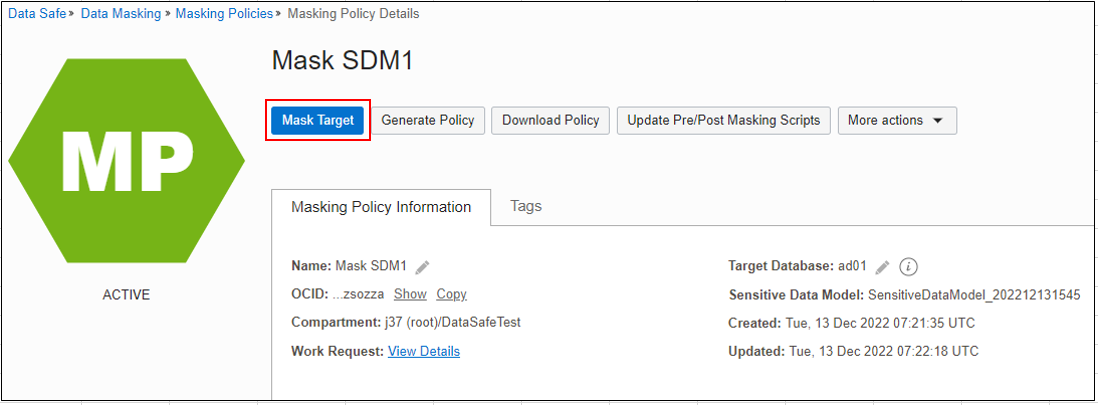Screen dimensions: 1098x405
Task: Go to Masking Policies breadcrumb
Action: [224, 13]
